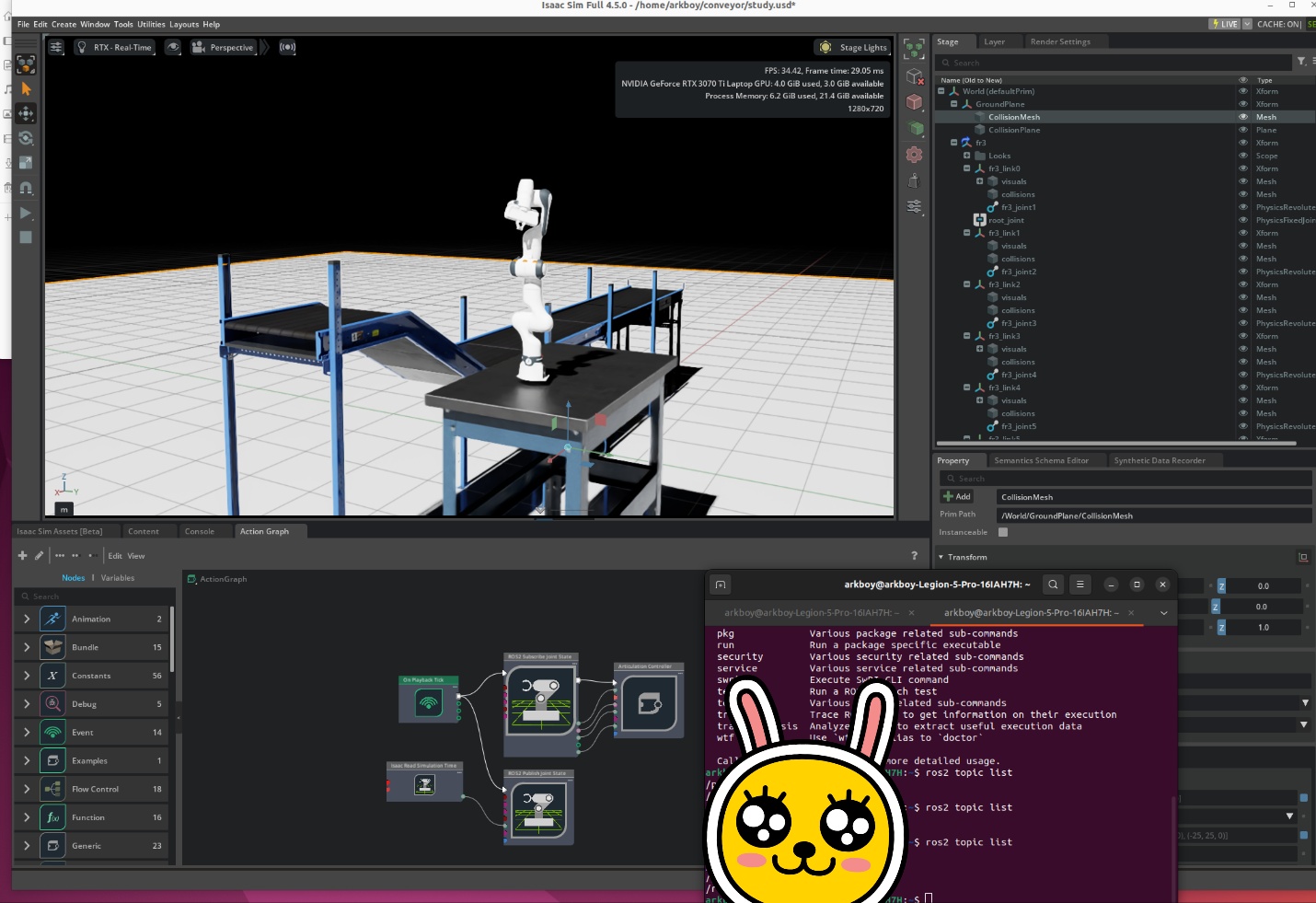The image size is (1316, 903).
Task: Activate the Scale gizmo tool
Action: pyautogui.click(x=26, y=163)
